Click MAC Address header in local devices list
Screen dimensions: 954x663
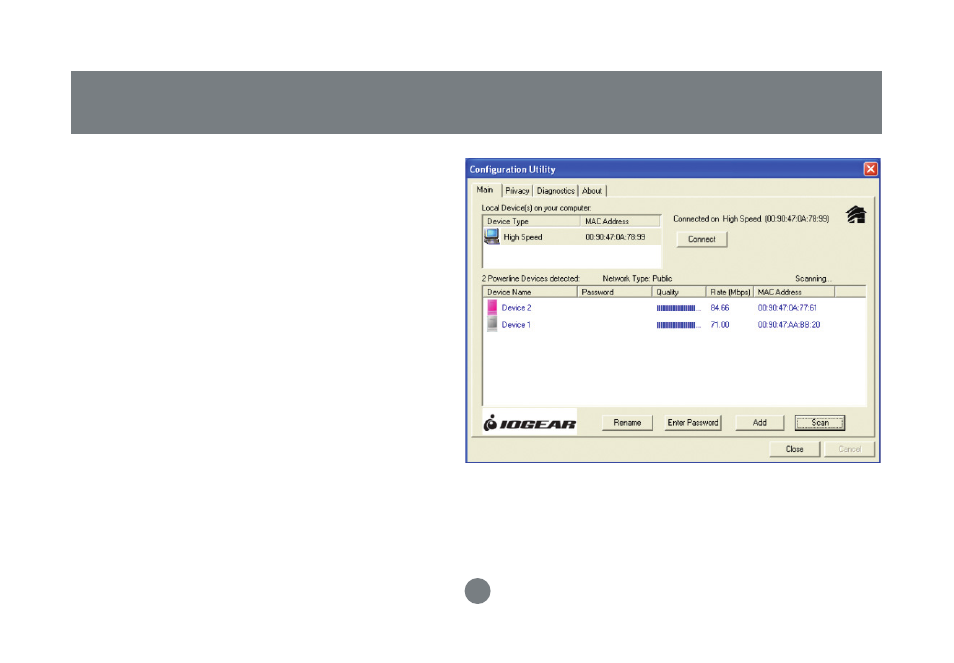pos(620,221)
